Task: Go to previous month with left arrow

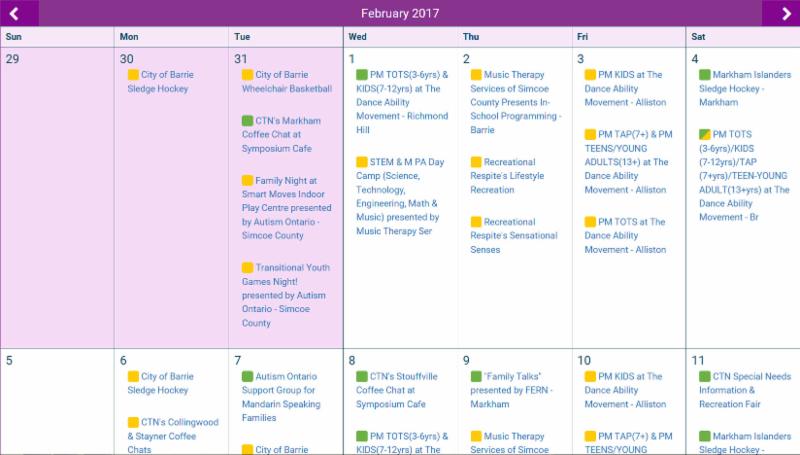Action: coord(19,13)
